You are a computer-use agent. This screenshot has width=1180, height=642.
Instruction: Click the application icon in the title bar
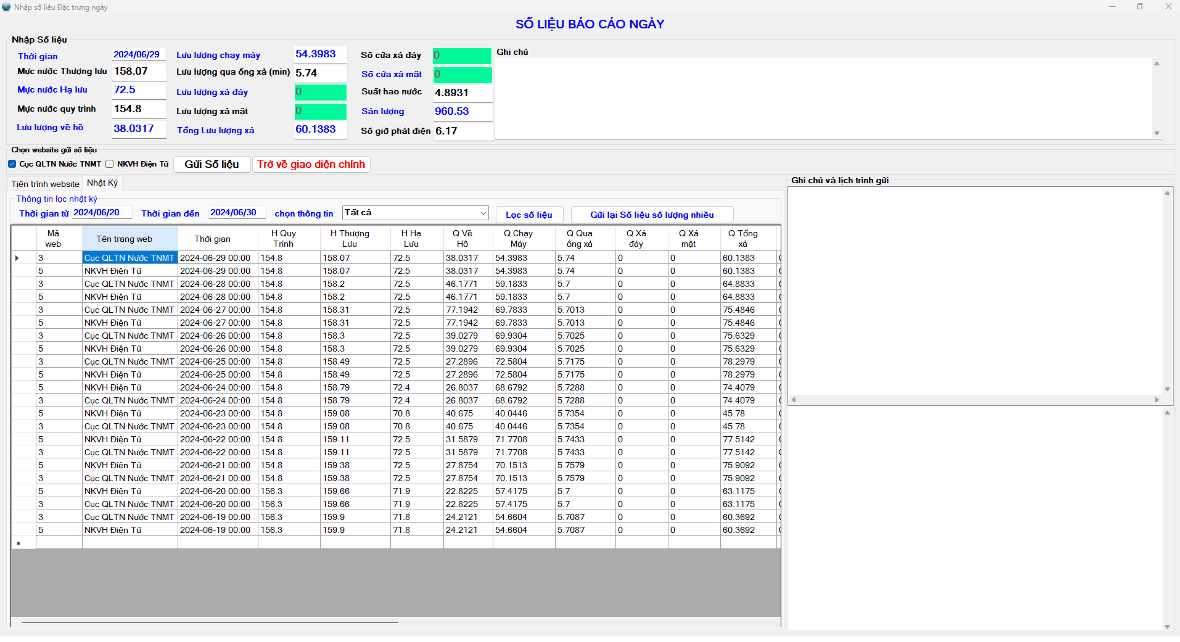pyautogui.click(x=7, y=6)
